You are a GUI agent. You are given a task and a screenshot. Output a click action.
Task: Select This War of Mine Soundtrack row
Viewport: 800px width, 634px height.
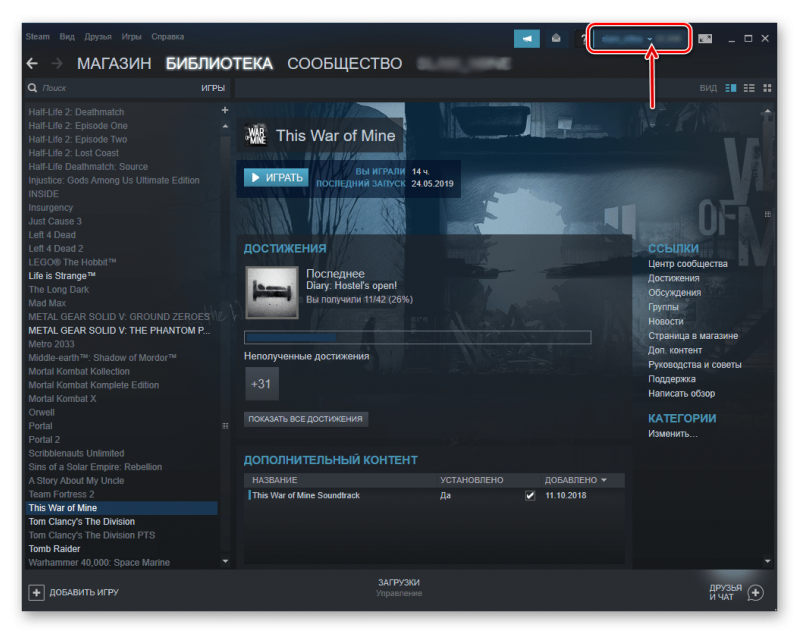pyautogui.click(x=435, y=495)
